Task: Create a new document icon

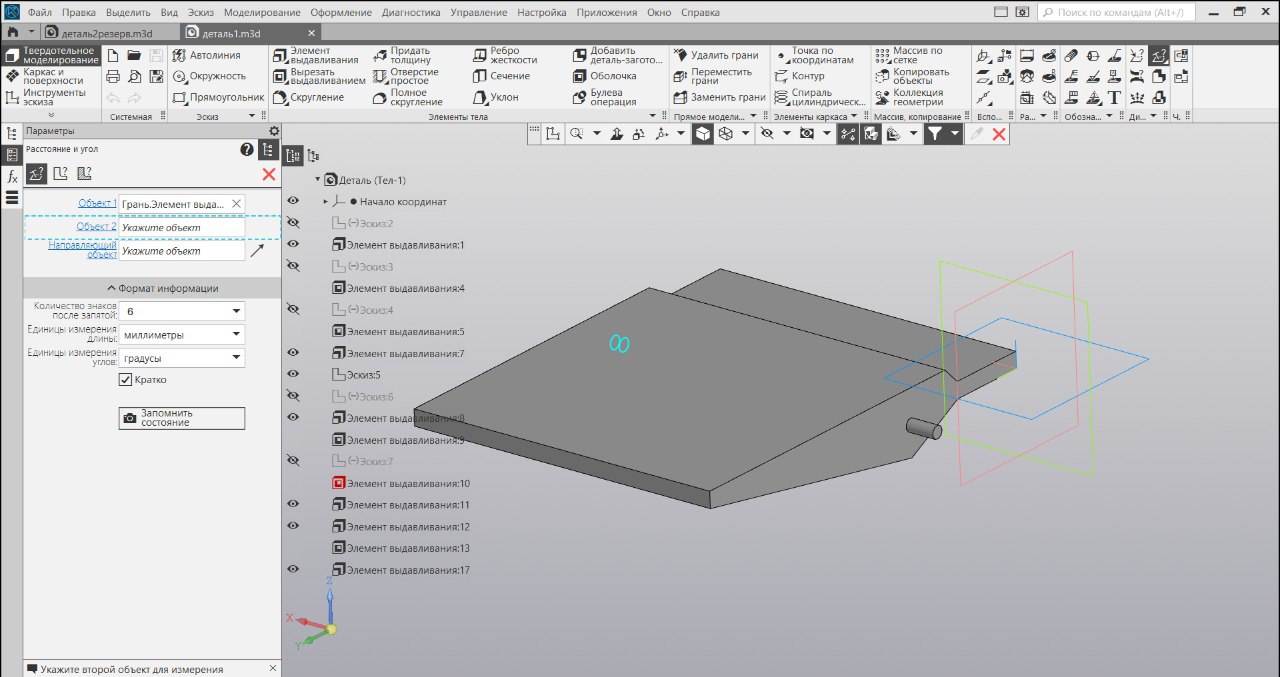Action: 113,55
